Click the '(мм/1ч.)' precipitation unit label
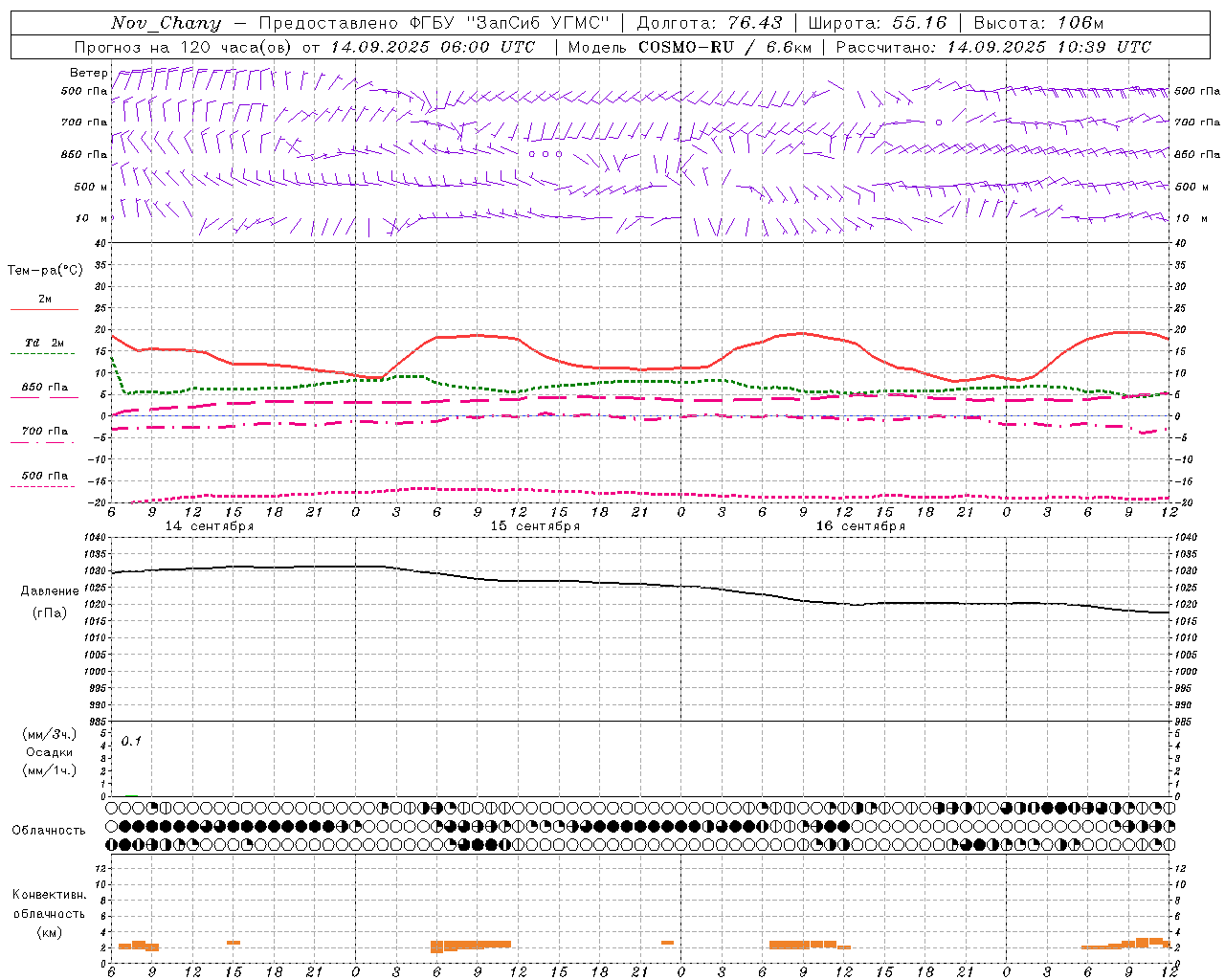1225x980 pixels. pos(50,770)
